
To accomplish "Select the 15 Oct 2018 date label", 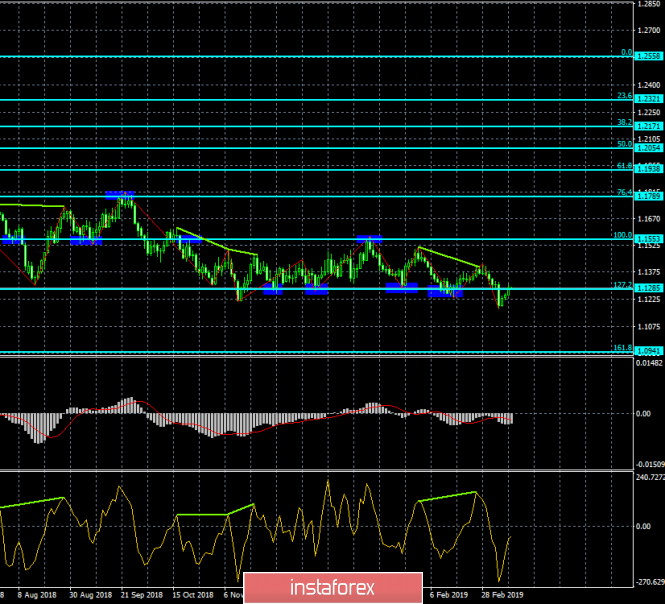I will (x=193, y=595).
